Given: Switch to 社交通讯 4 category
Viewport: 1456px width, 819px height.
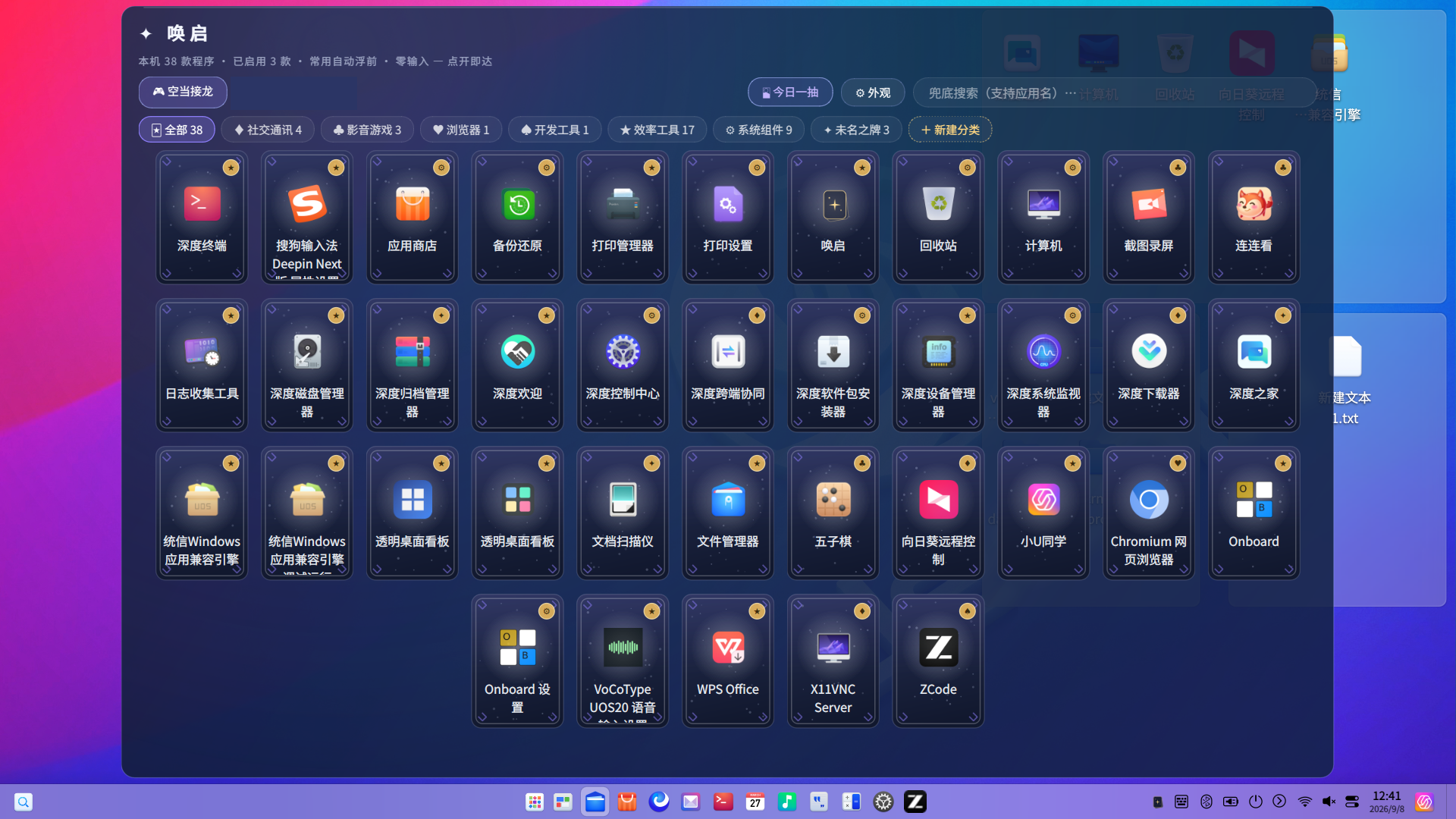Looking at the screenshot, I should coord(268,130).
